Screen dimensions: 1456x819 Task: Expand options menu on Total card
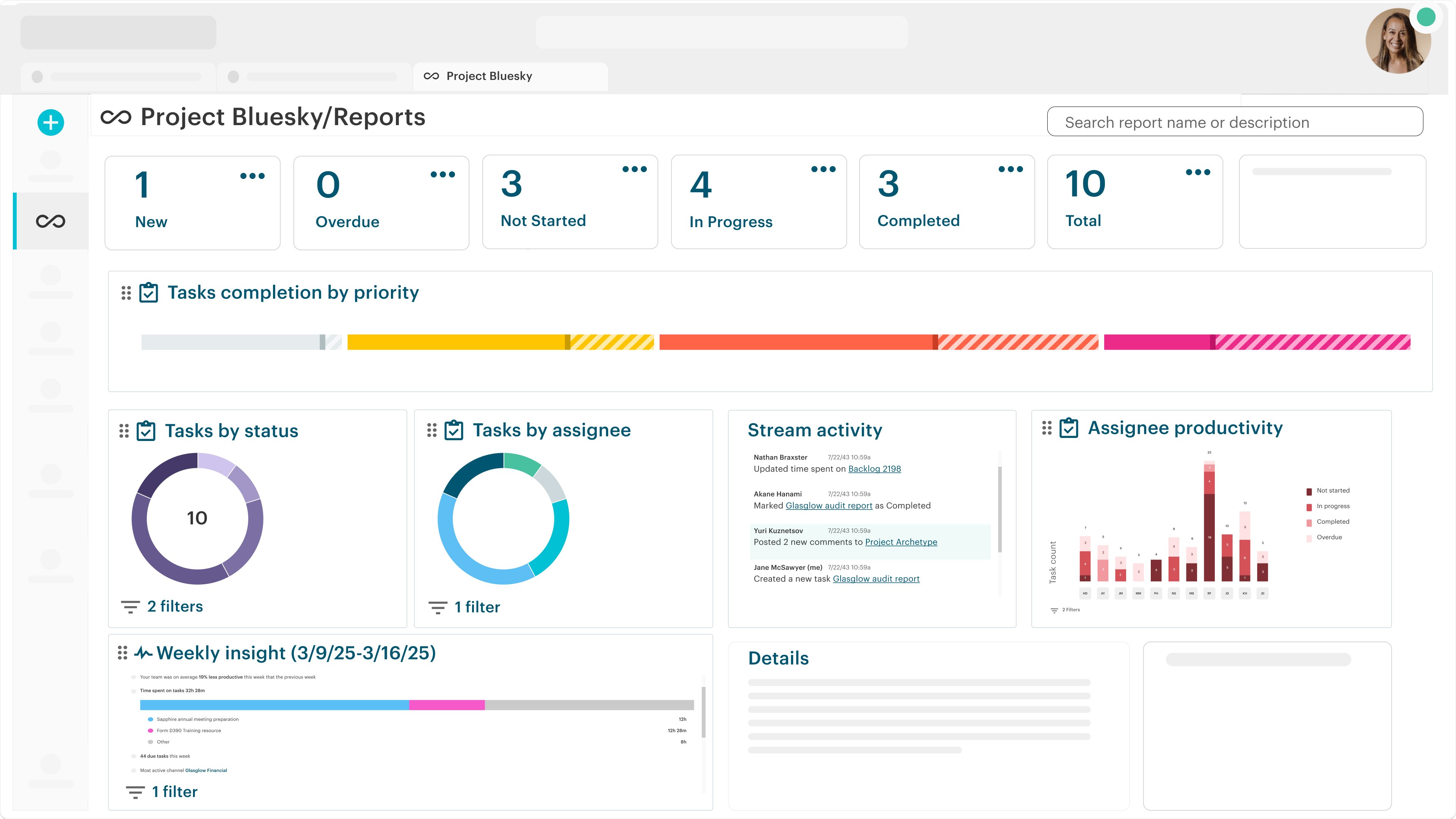pyautogui.click(x=1198, y=173)
